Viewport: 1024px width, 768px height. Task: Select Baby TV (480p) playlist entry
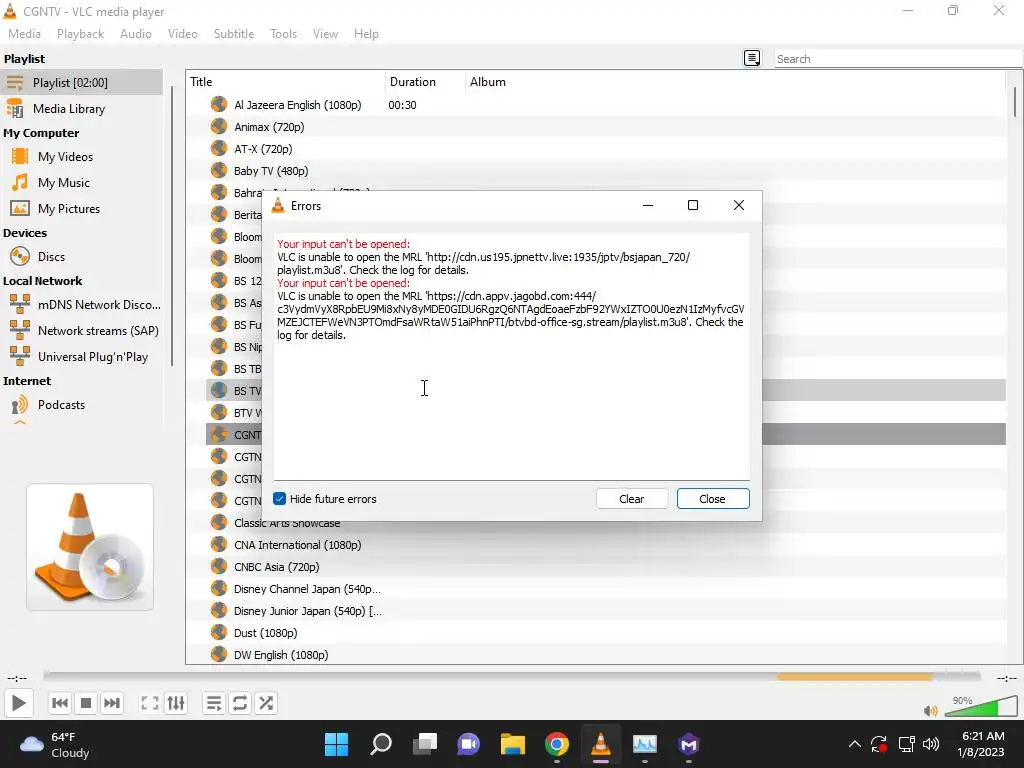pos(605,171)
